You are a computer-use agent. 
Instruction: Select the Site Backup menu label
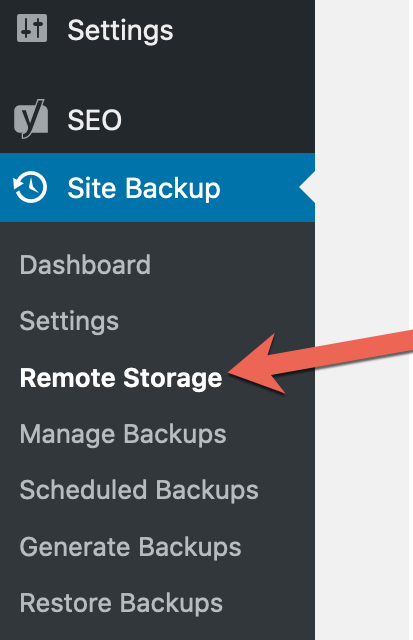pos(144,189)
